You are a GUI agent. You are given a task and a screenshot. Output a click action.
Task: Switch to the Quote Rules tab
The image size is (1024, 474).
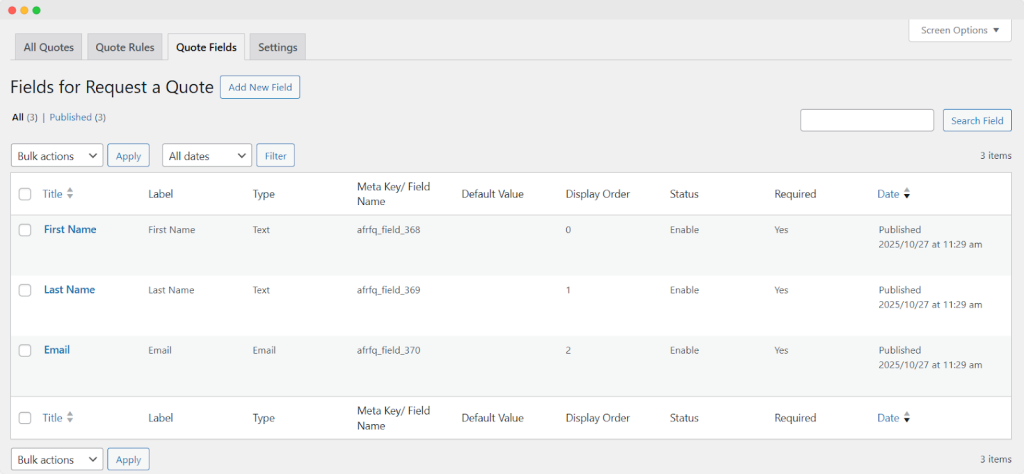(x=125, y=47)
